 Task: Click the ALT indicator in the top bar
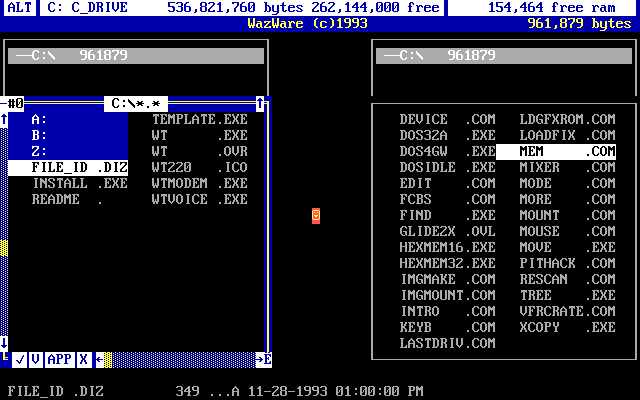click(19, 7)
